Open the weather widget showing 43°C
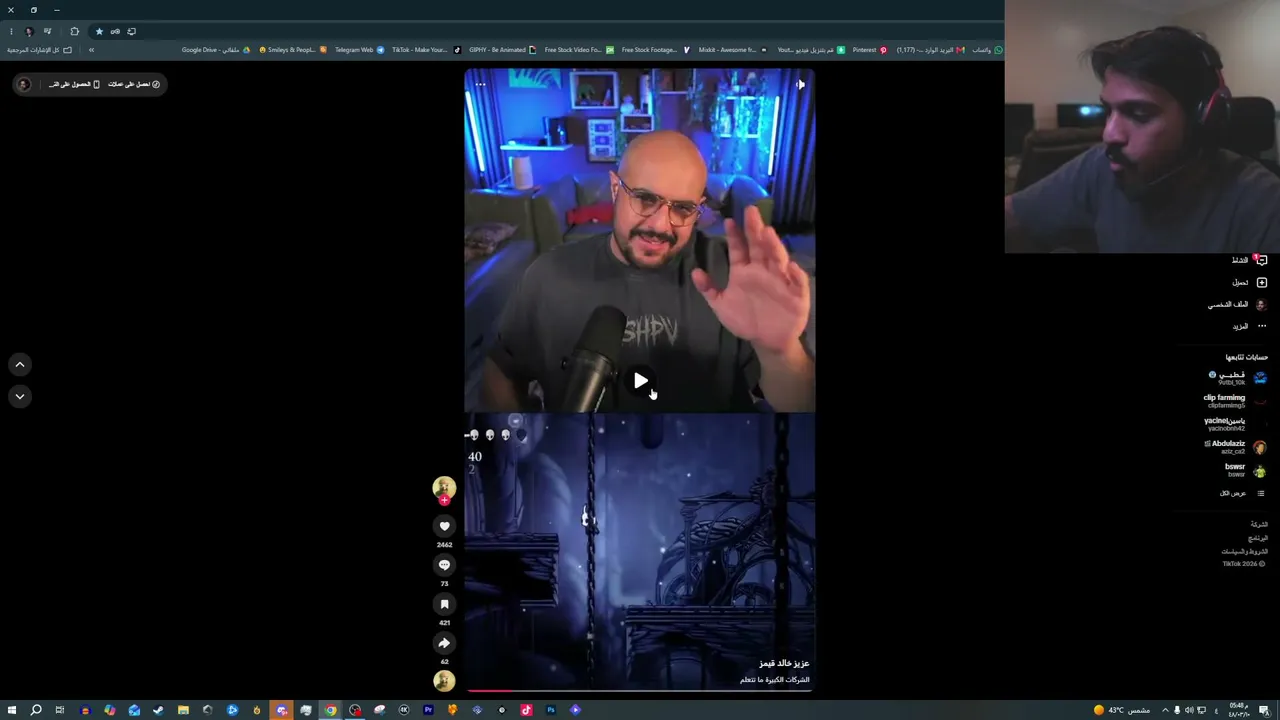This screenshot has height=720, width=1280. pos(1121,710)
